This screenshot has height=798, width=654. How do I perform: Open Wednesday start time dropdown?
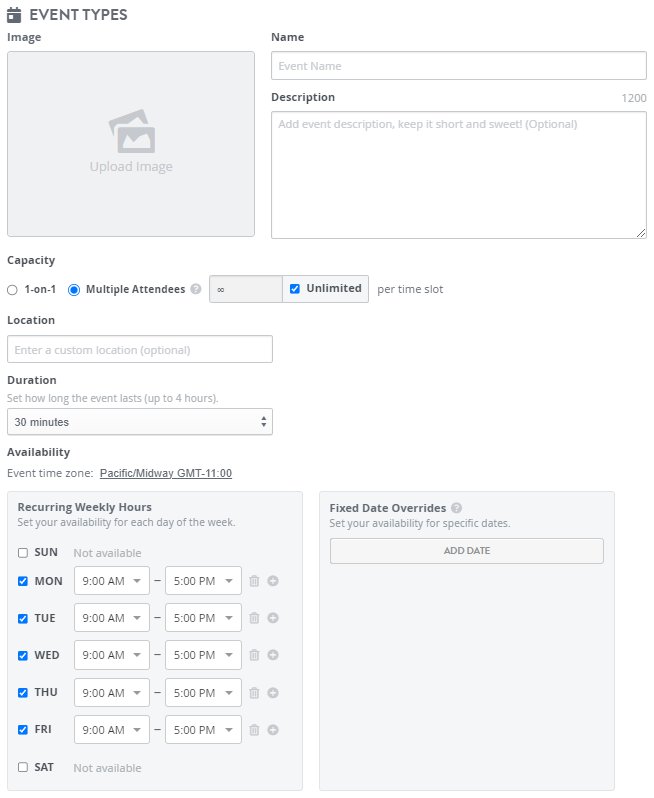(x=112, y=655)
